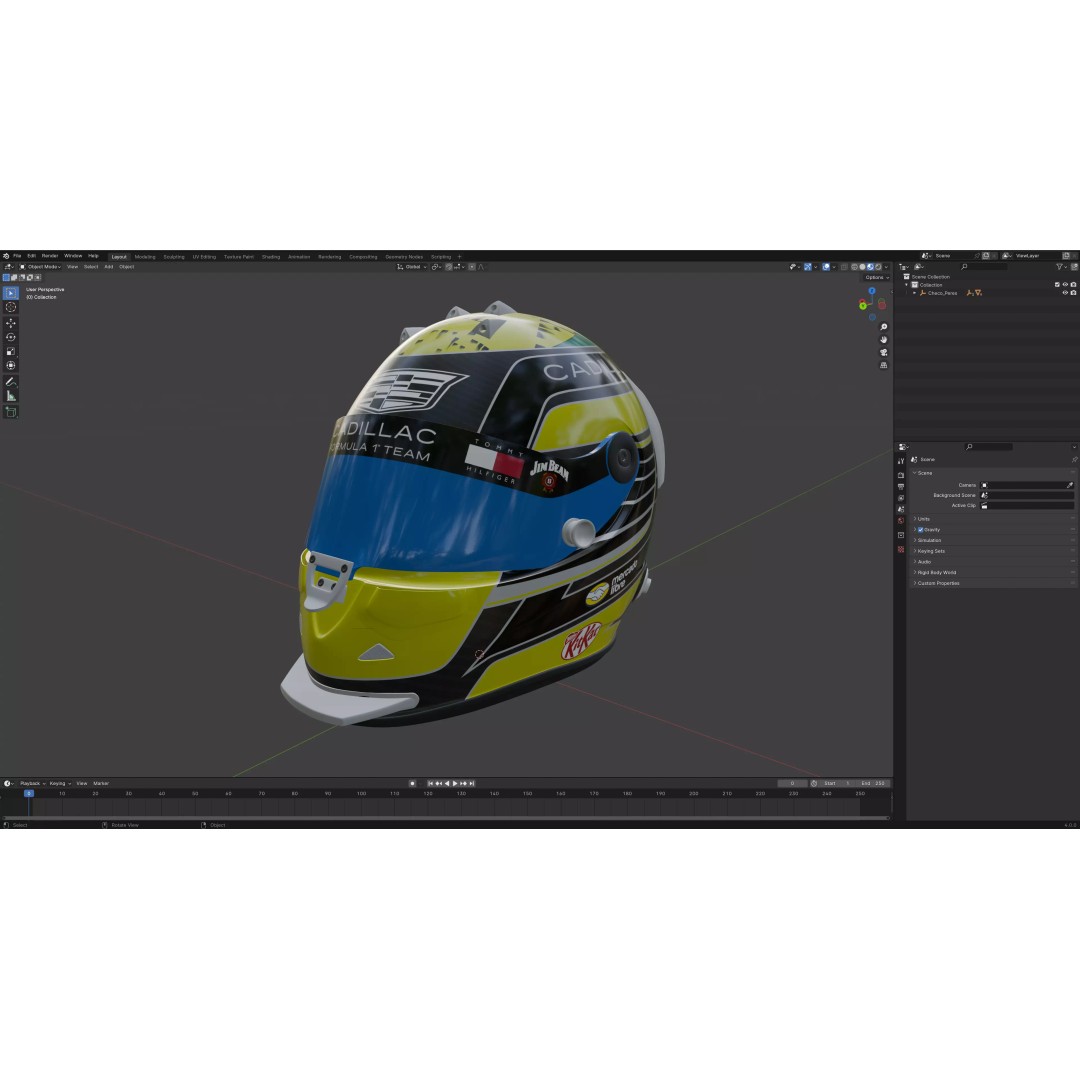Open the viewport Add menu

tap(109, 267)
